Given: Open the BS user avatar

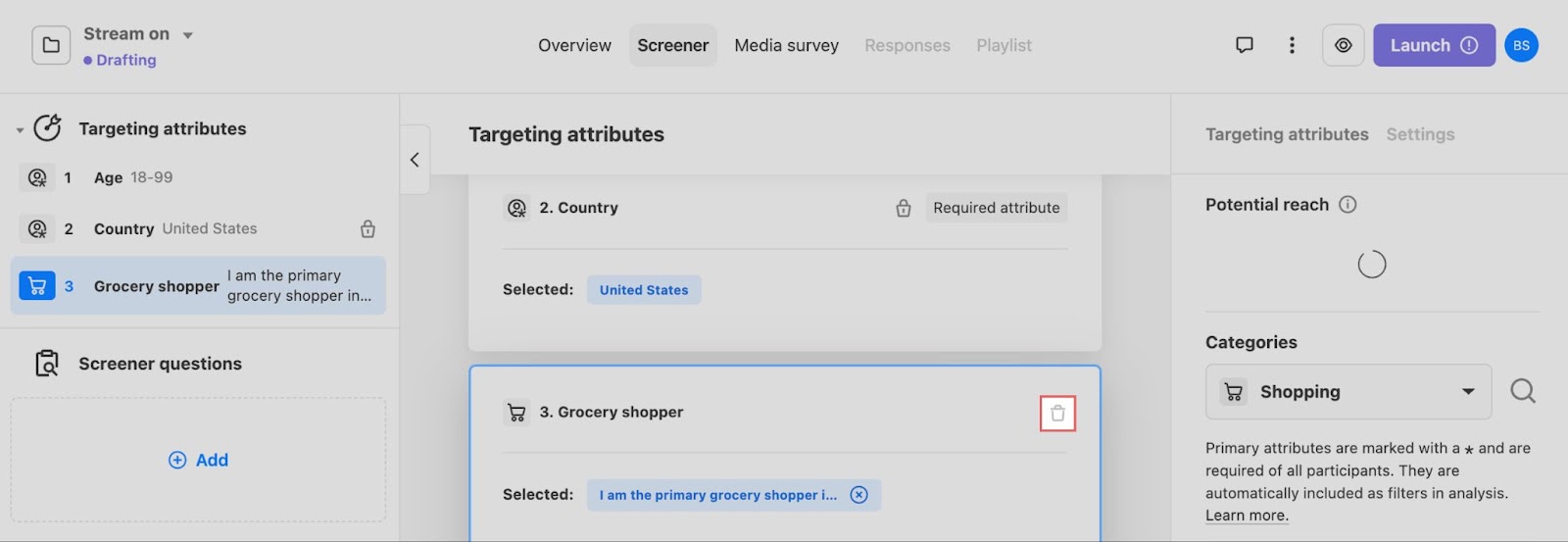Looking at the screenshot, I should [1521, 45].
